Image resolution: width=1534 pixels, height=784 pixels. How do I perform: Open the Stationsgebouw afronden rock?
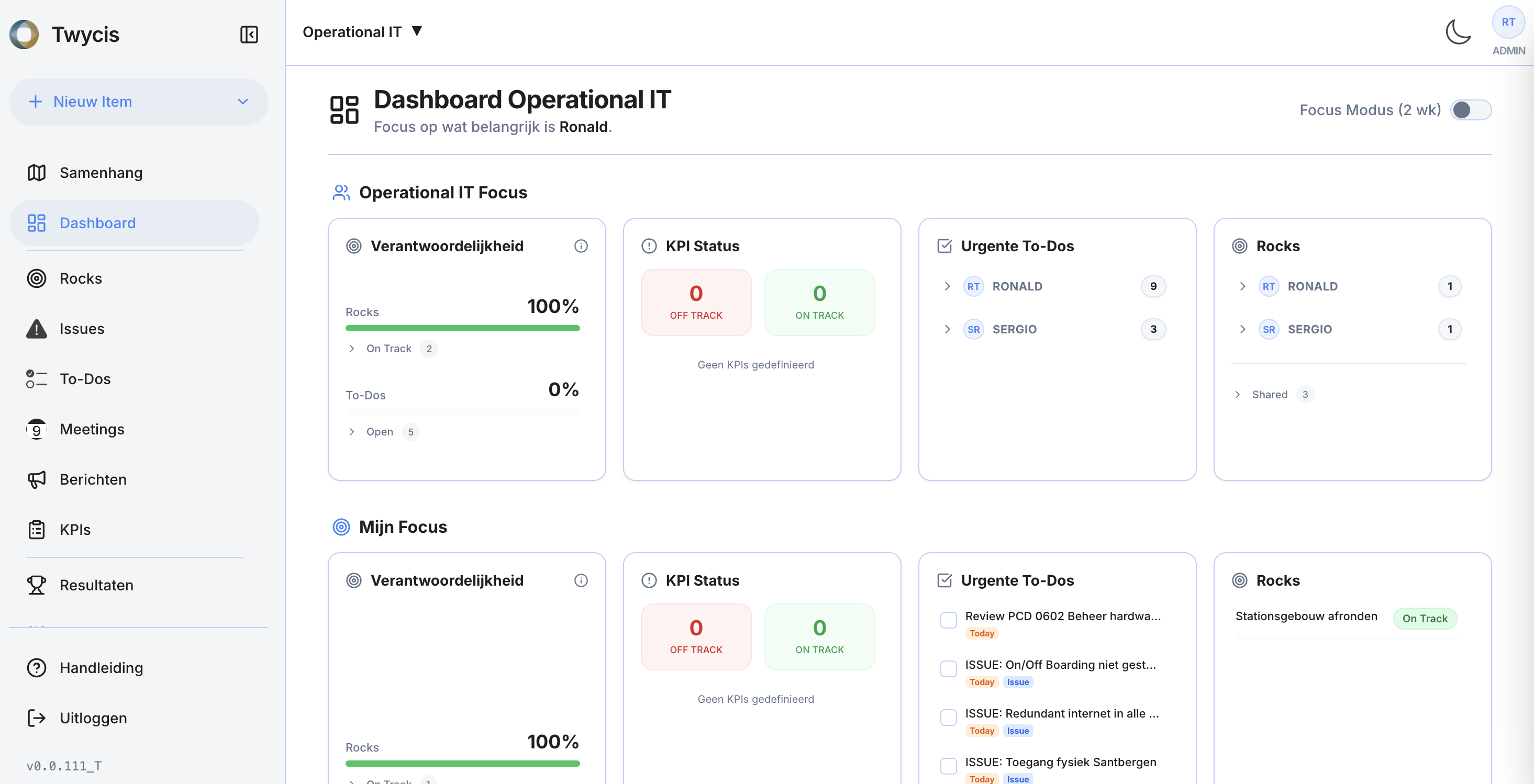tap(1306, 616)
